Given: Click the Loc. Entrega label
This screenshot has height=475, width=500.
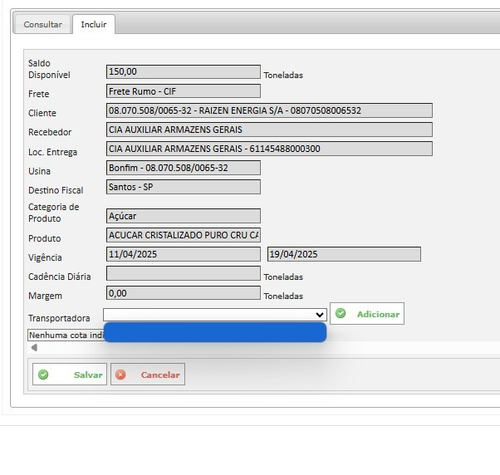Looking at the screenshot, I should click(53, 152).
